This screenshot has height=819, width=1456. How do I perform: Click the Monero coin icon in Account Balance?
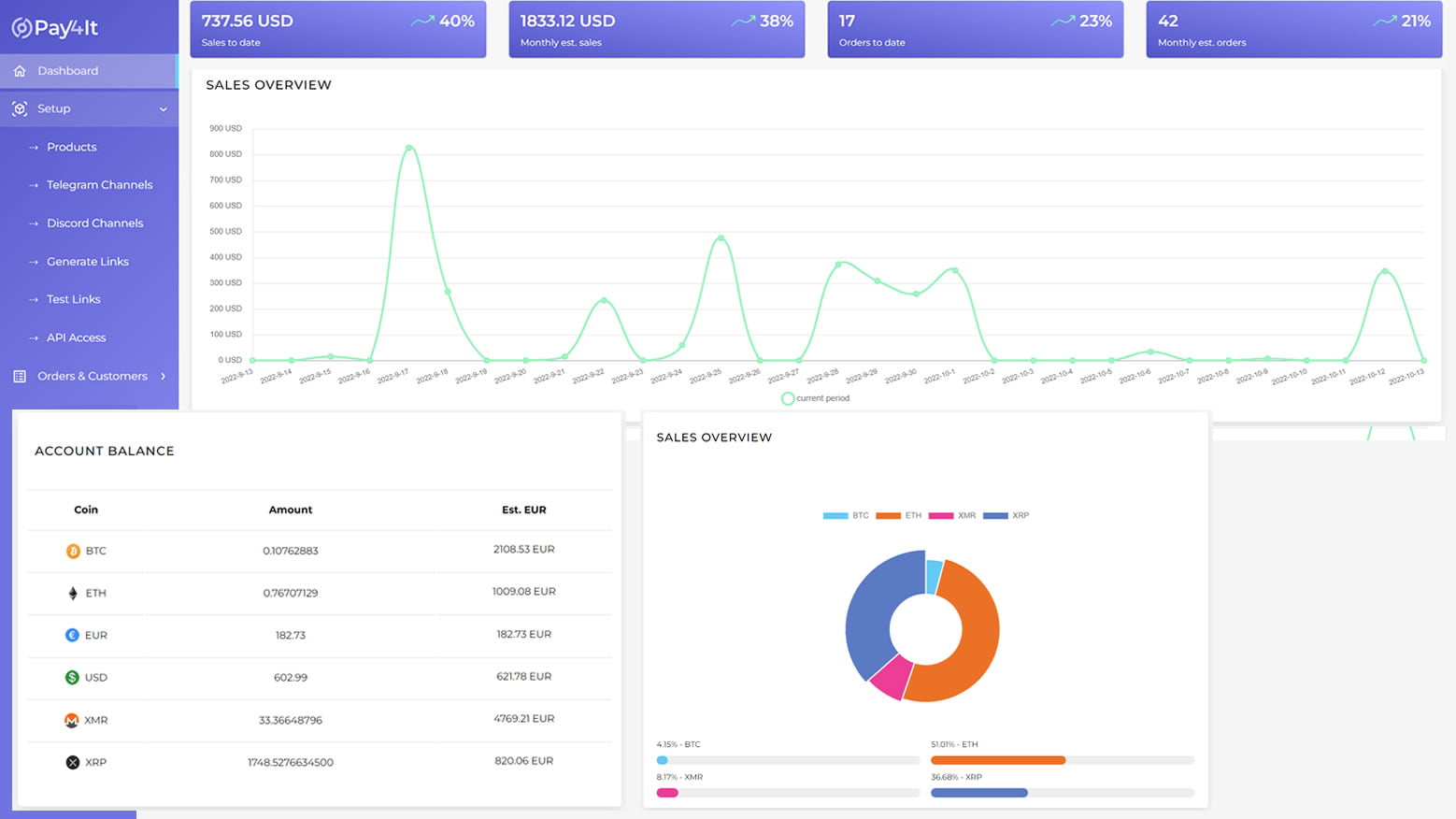[x=72, y=720]
